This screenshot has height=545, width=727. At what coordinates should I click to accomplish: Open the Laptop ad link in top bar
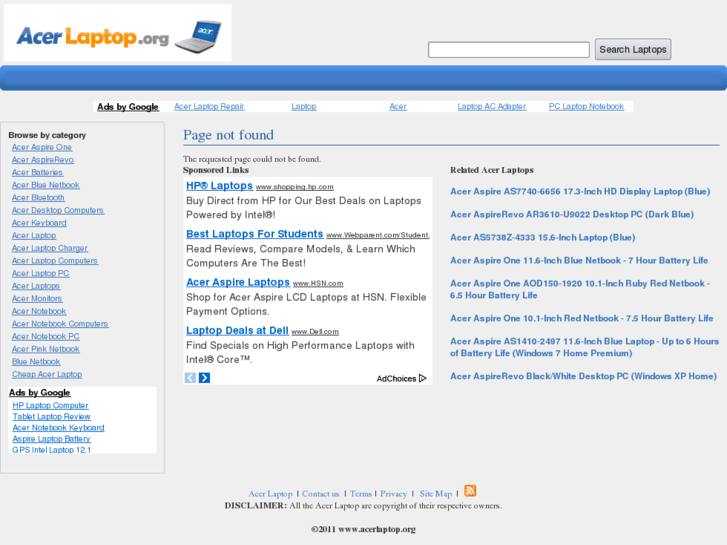point(304,106)
